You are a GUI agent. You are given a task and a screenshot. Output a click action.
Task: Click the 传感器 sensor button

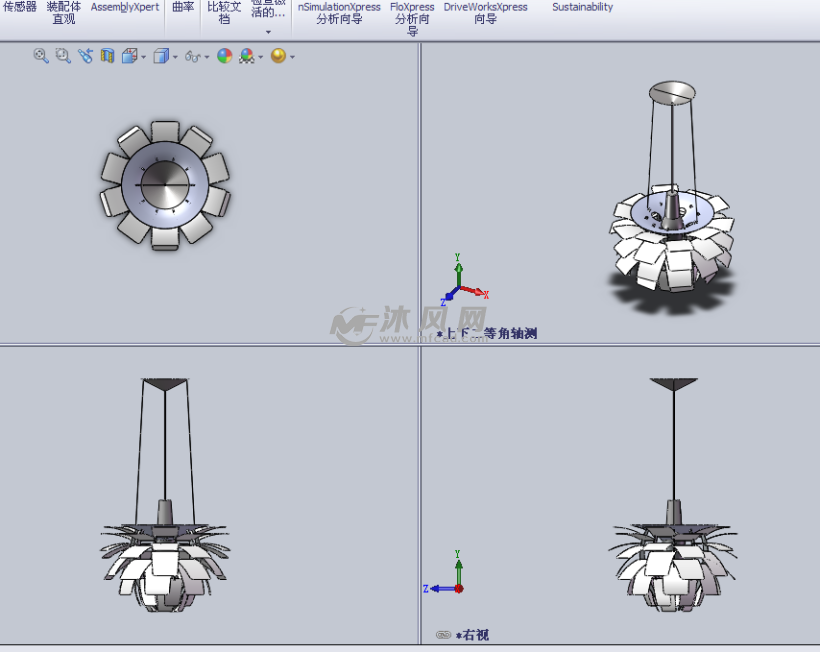(x=20, y=7)
